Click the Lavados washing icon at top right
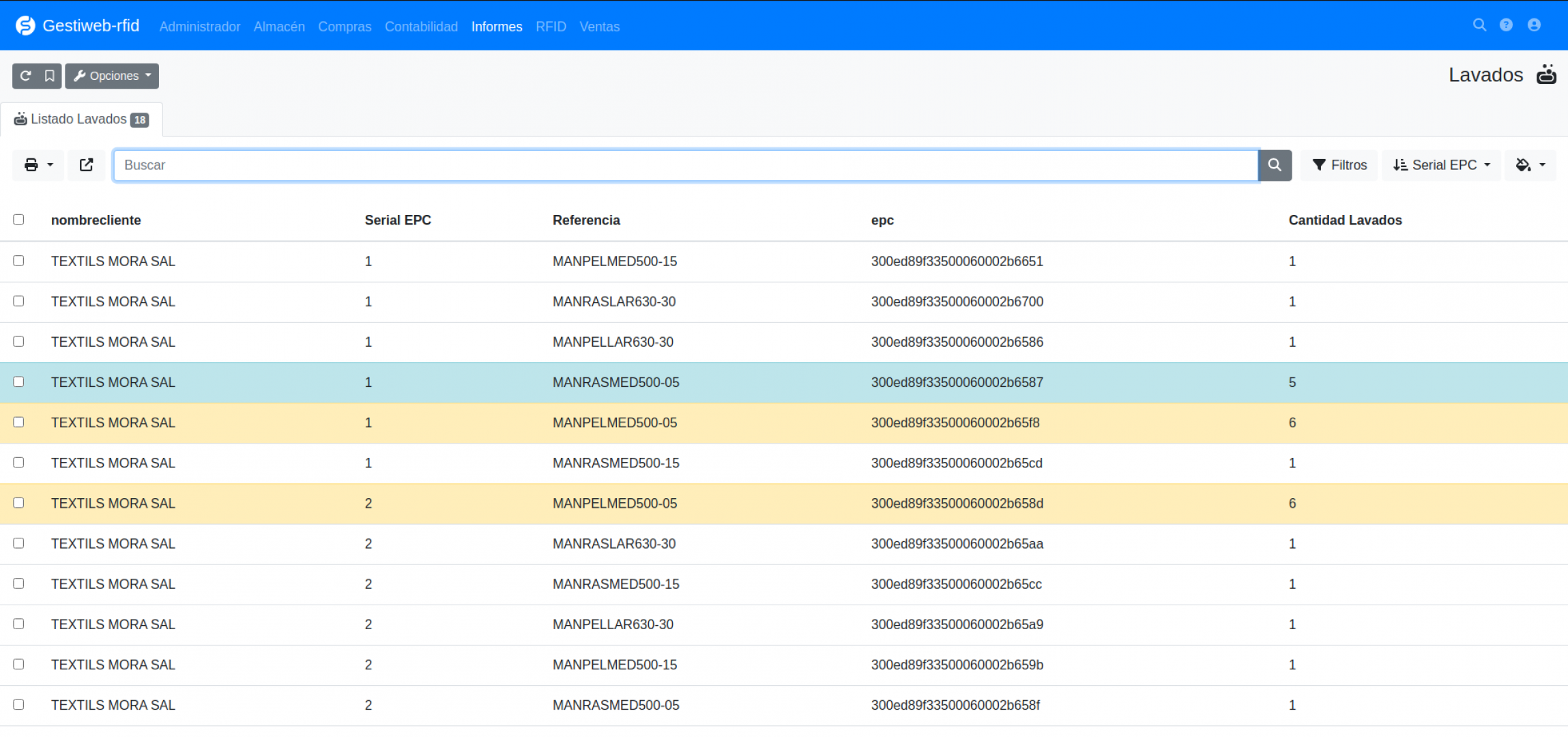Viewport: 1568px width, 737px height. click(x=1546, y=74)
